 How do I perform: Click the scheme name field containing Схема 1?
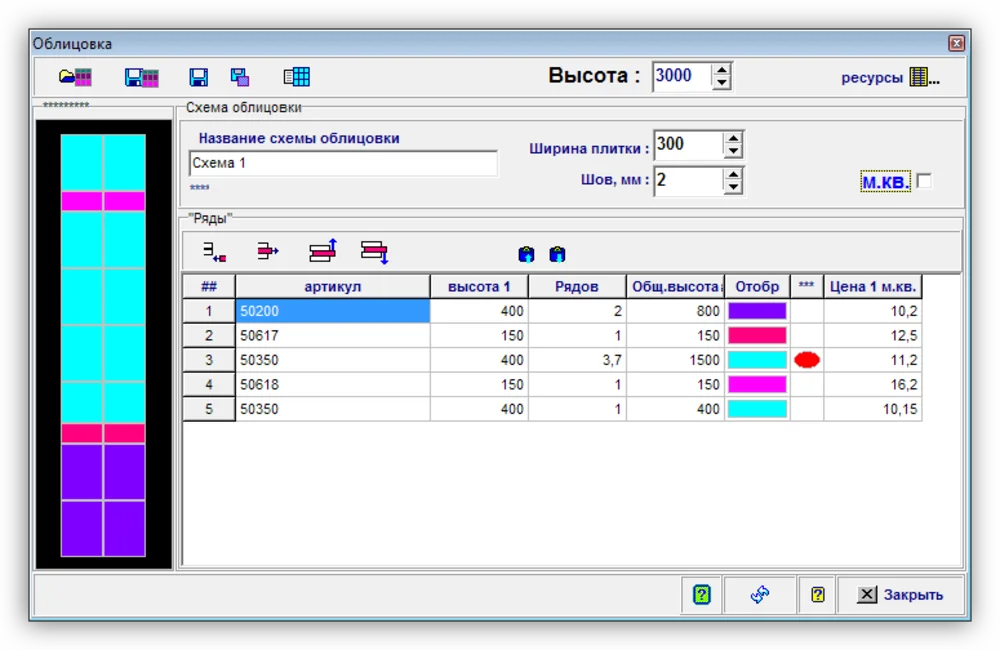tap(342, 164)
